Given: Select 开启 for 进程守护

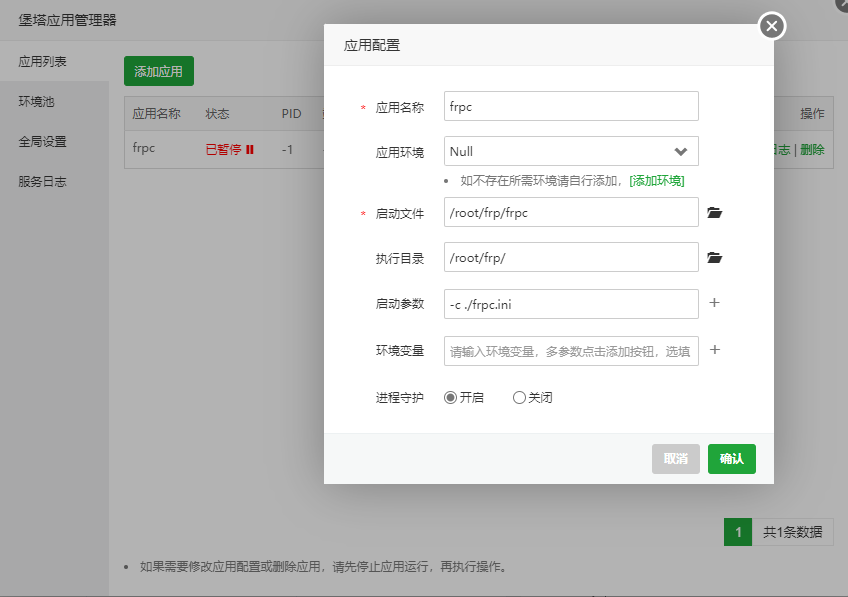Looking at the screenshot, I should pos(450,397).
